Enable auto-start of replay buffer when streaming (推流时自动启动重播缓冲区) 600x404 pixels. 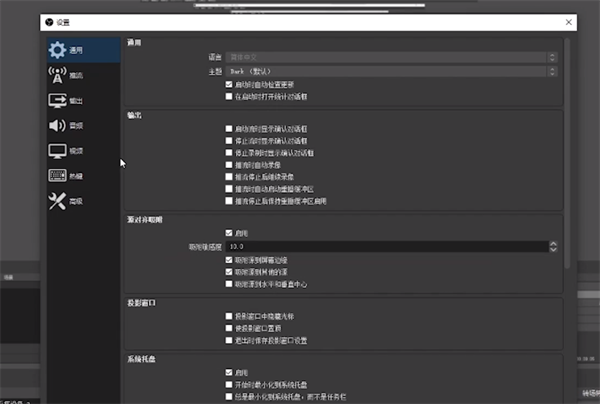229,189
